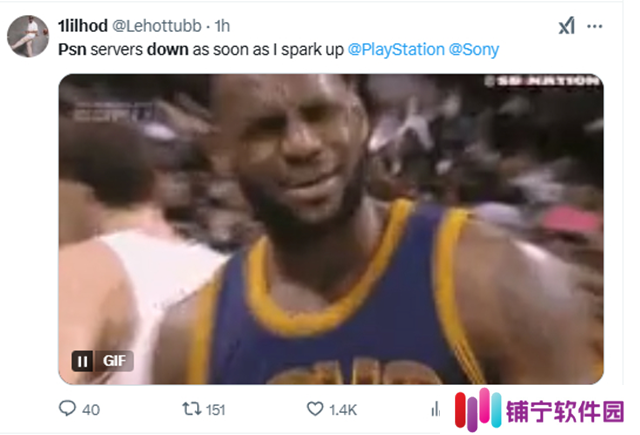Click the GIF badge label
640x435 pixels.
coord(114,361)
